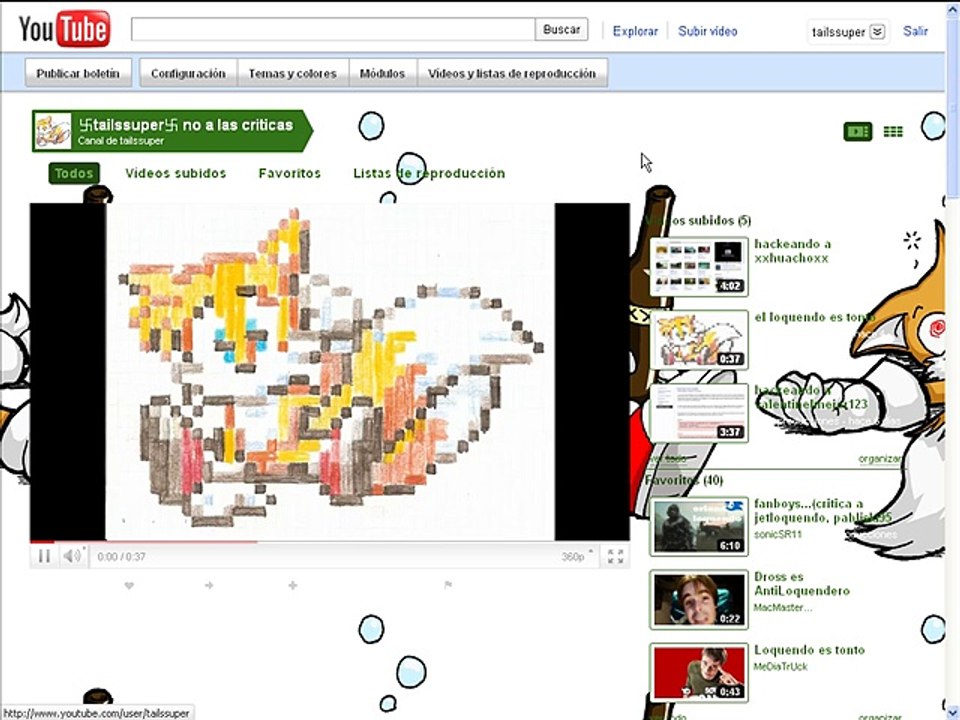This screenshot has width=960, height=720.
Task: Select the Favoritos filter tab
Action: click(x=290, y=173)
